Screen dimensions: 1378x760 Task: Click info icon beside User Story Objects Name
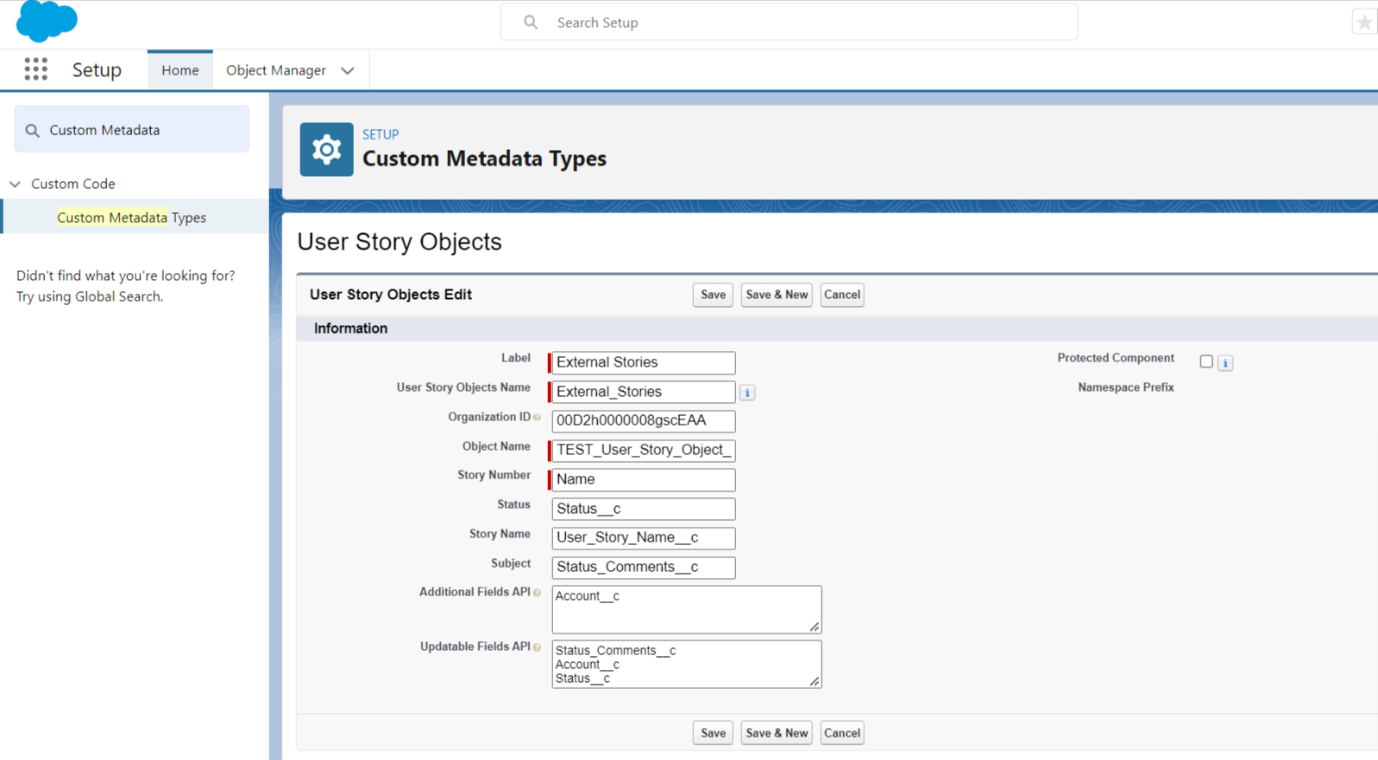(x=747, y=393)
